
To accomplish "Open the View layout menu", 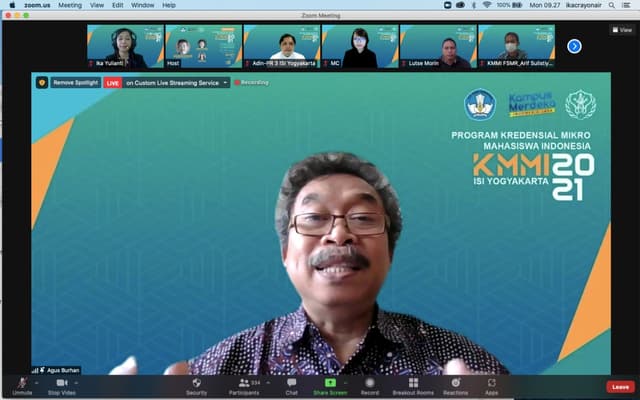I will 622,30.
